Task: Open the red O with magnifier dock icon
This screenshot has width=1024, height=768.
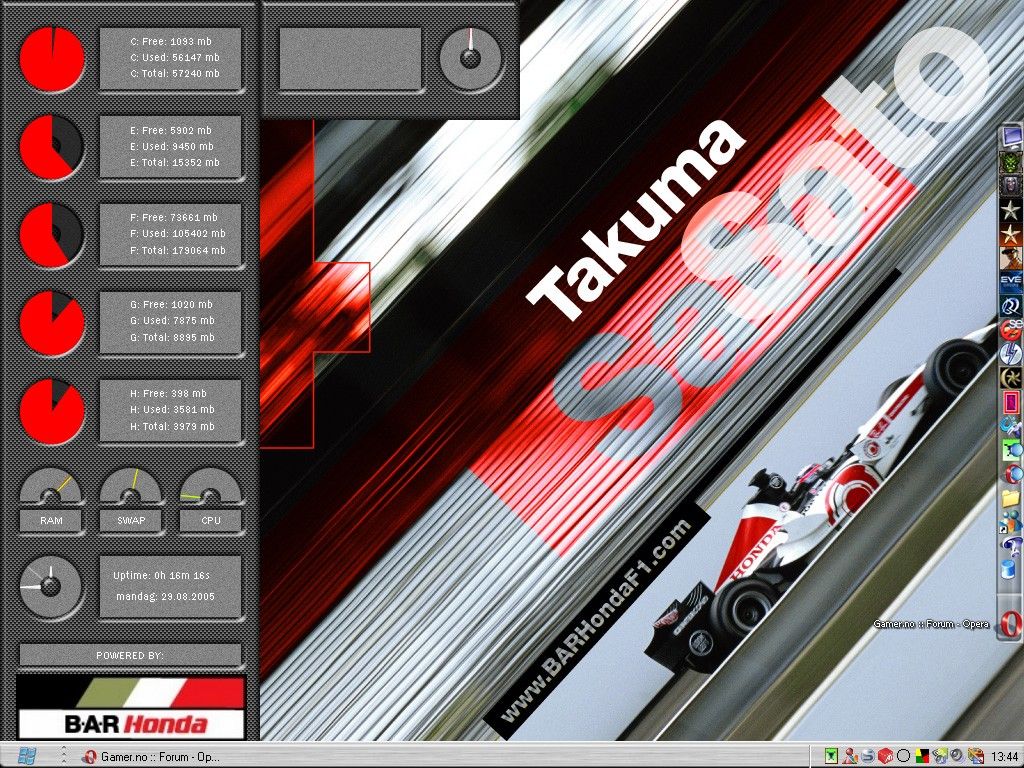Action: (x=1013, y=474)
